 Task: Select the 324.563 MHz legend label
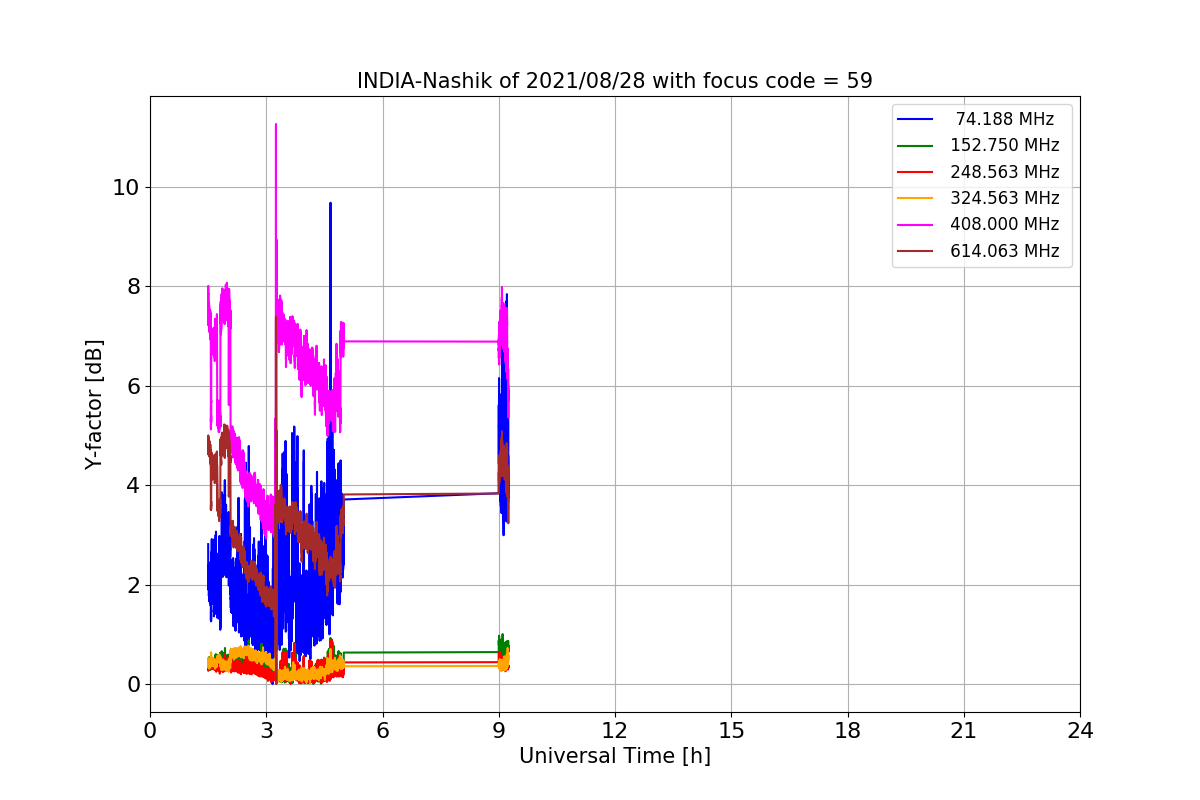point(1004,198)
